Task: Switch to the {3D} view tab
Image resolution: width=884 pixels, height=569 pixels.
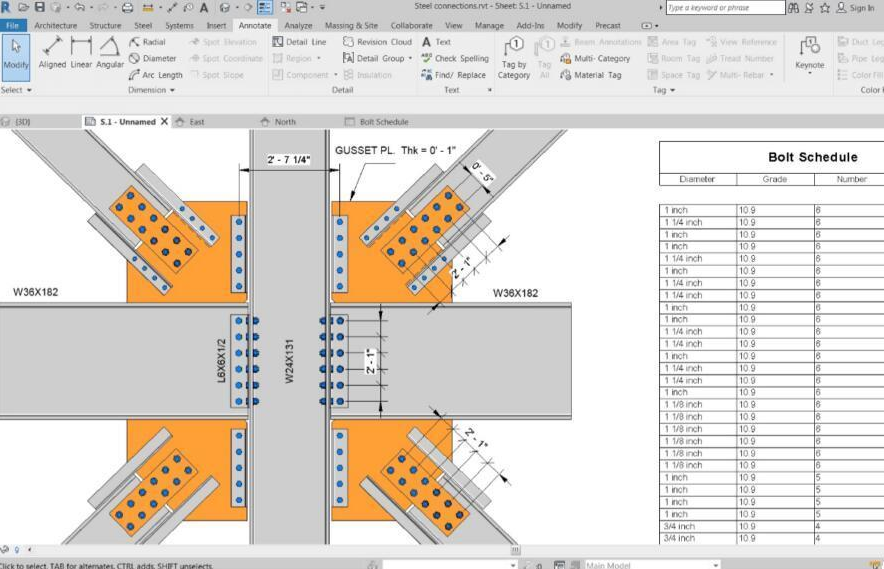Action: pyautogui.click(x=23, y=122)
